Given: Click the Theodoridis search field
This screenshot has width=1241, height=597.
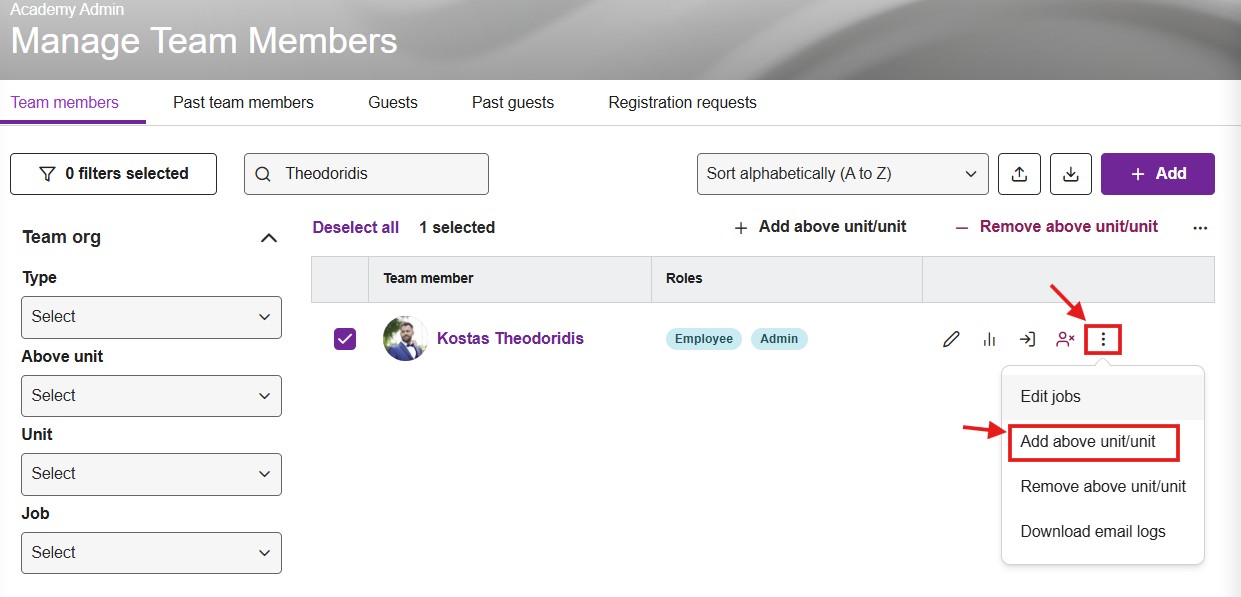Looking at the screenshot, I should pyautogui.click(x=366, y=174).
